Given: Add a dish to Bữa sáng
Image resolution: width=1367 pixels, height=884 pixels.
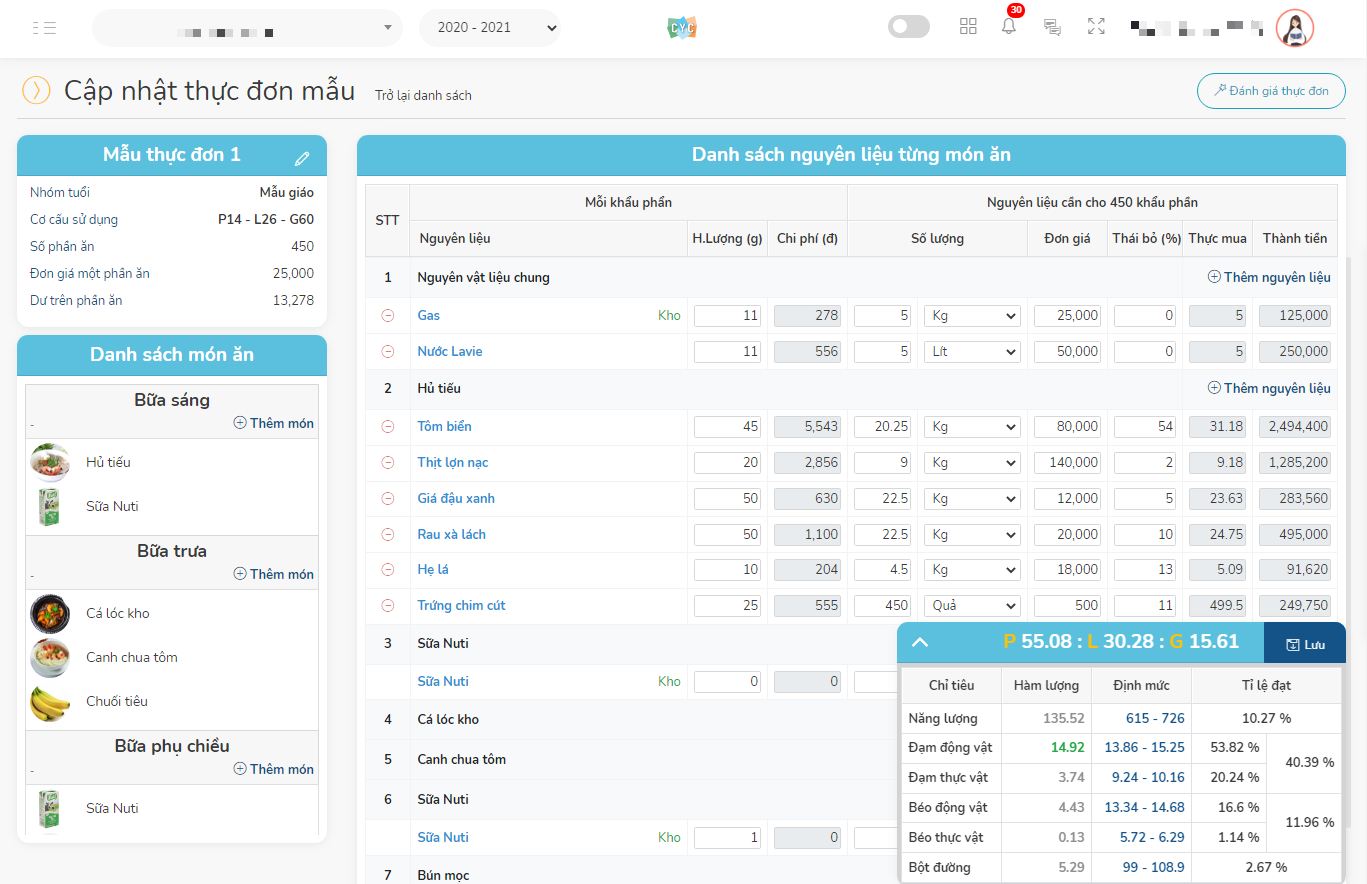Looking at the screenshot, I should click(x=273, y=423).
